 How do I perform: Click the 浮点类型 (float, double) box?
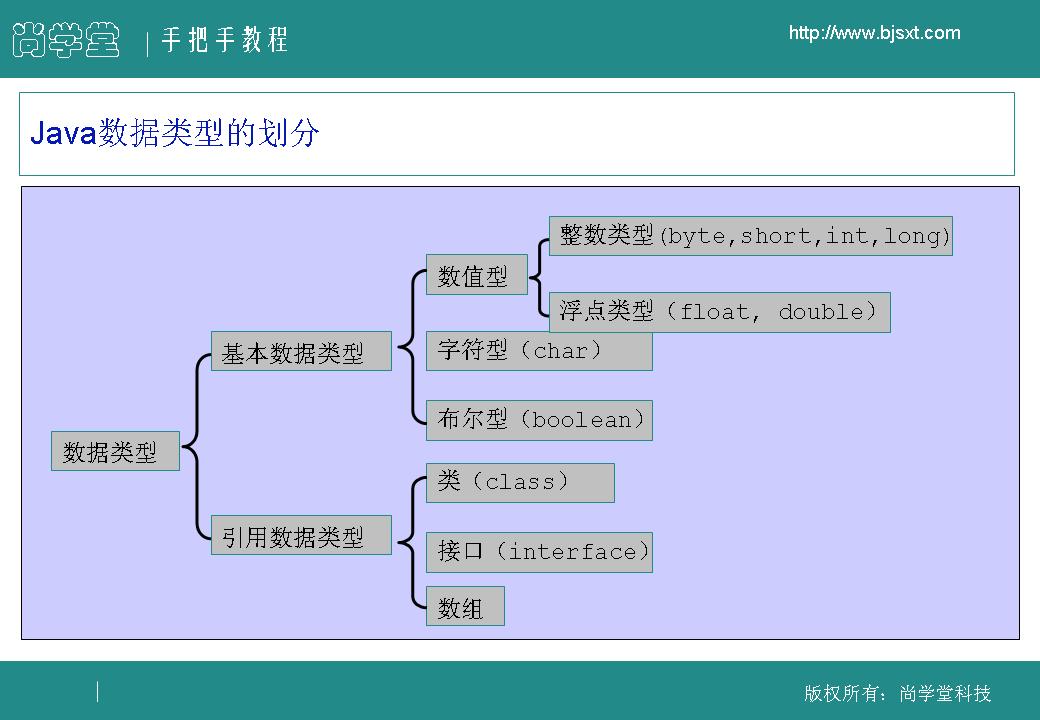coord(720,312)
